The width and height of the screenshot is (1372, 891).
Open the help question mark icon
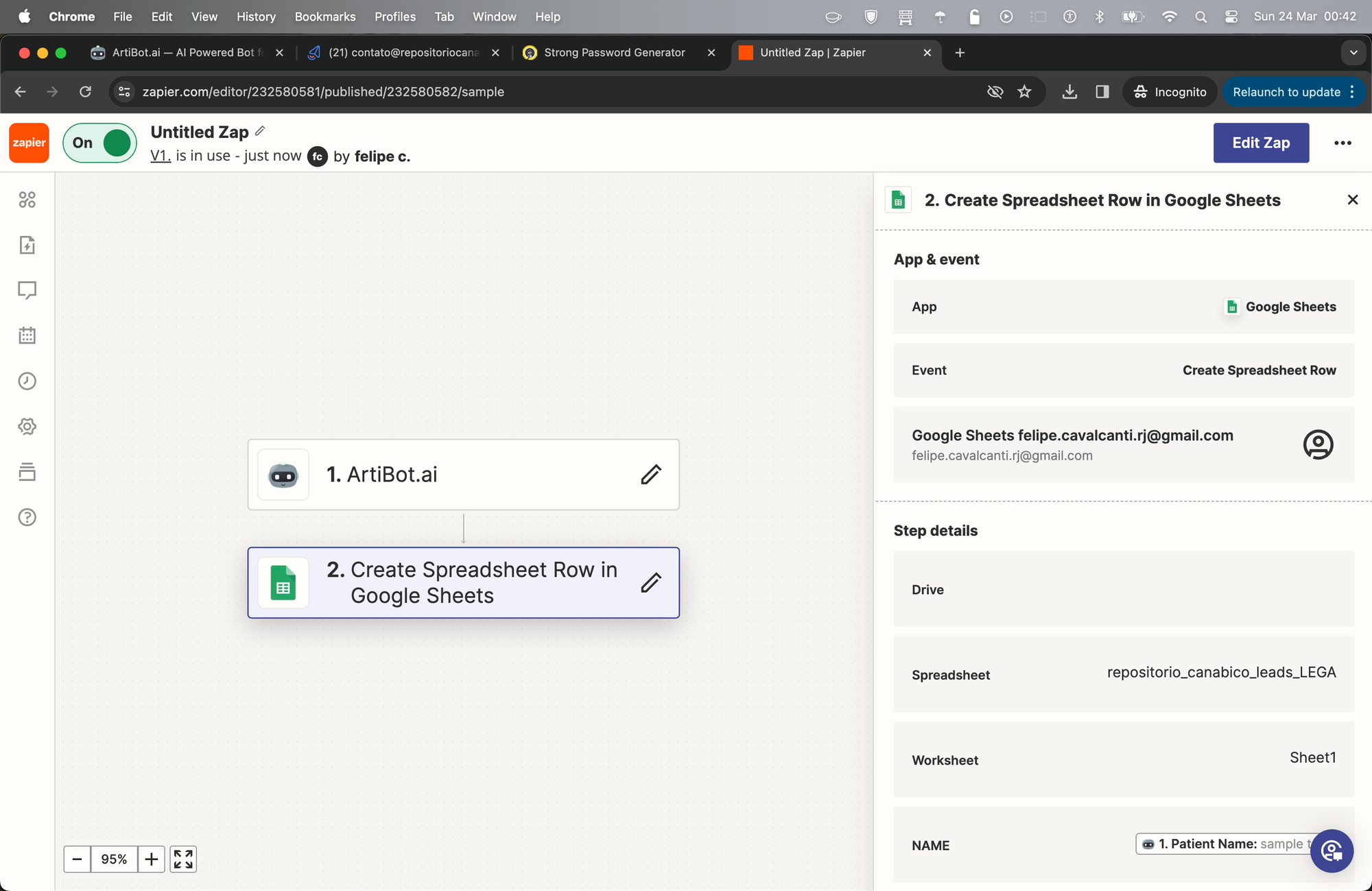click(x=27, y=517)
